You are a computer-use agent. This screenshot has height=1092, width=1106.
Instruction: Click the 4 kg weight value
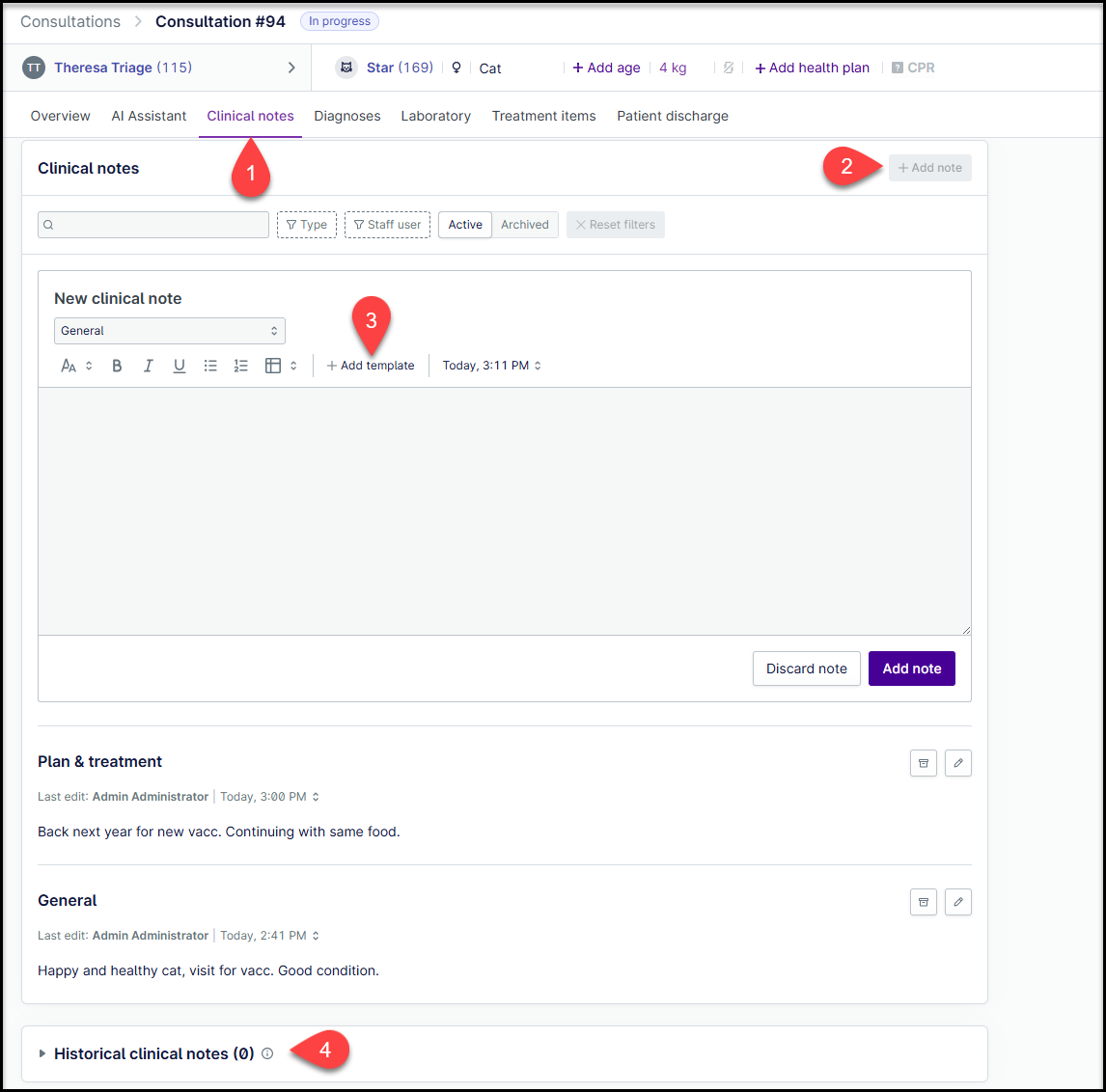(673, 68)
